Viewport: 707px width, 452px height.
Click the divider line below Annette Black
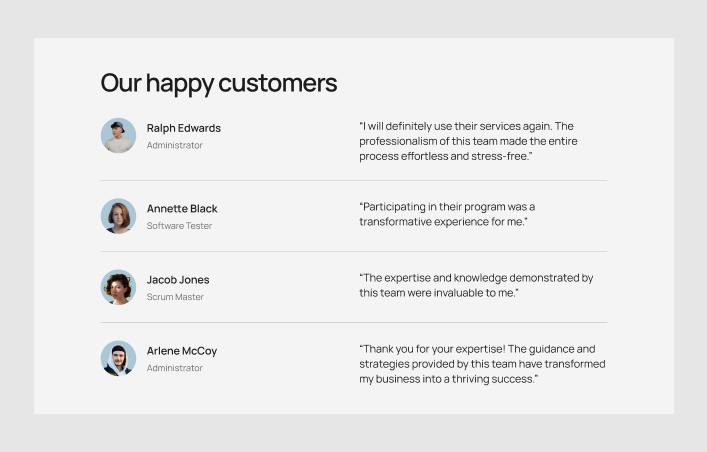353,252
